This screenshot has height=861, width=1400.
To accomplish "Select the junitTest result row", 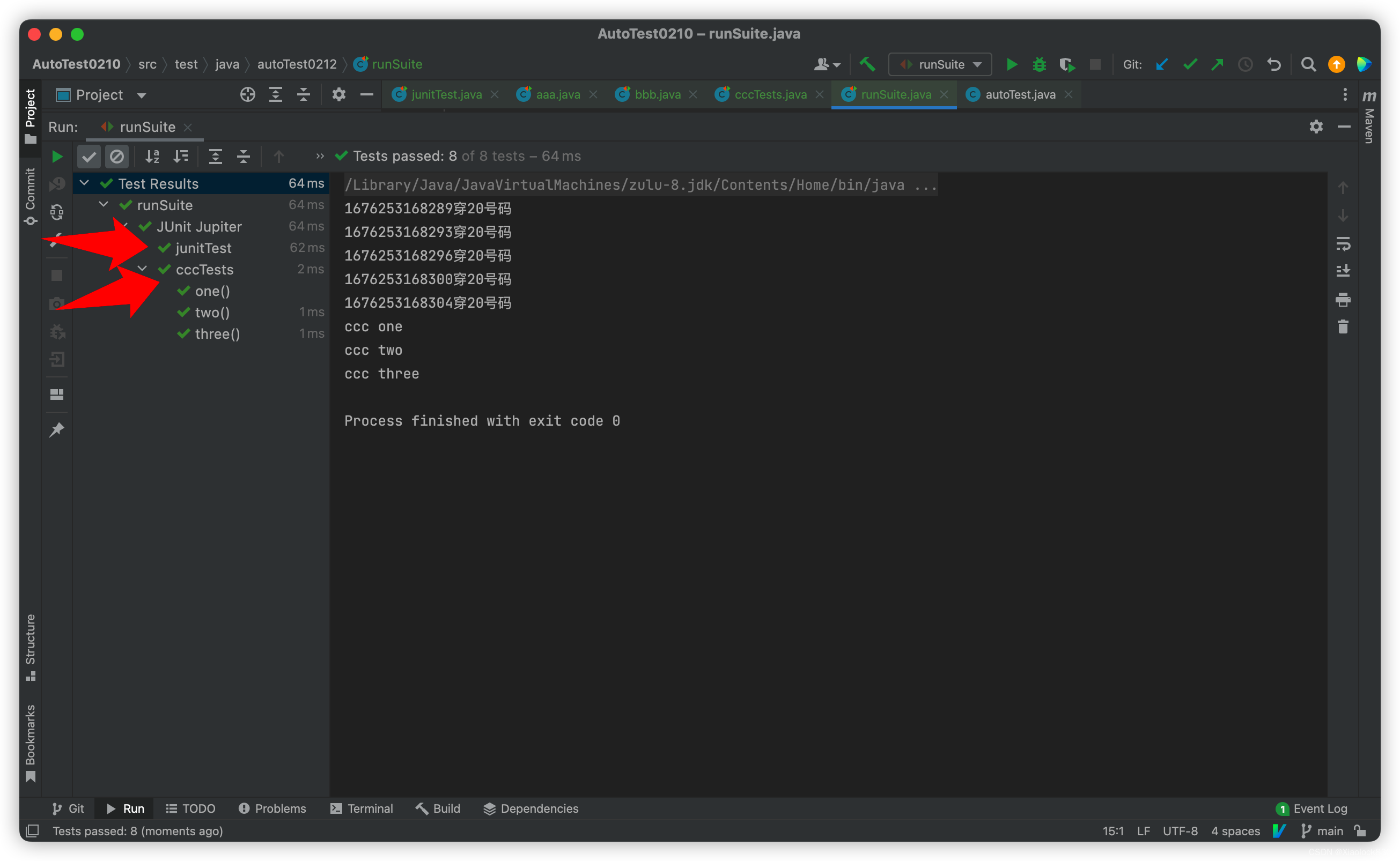I will click(202, 248).
